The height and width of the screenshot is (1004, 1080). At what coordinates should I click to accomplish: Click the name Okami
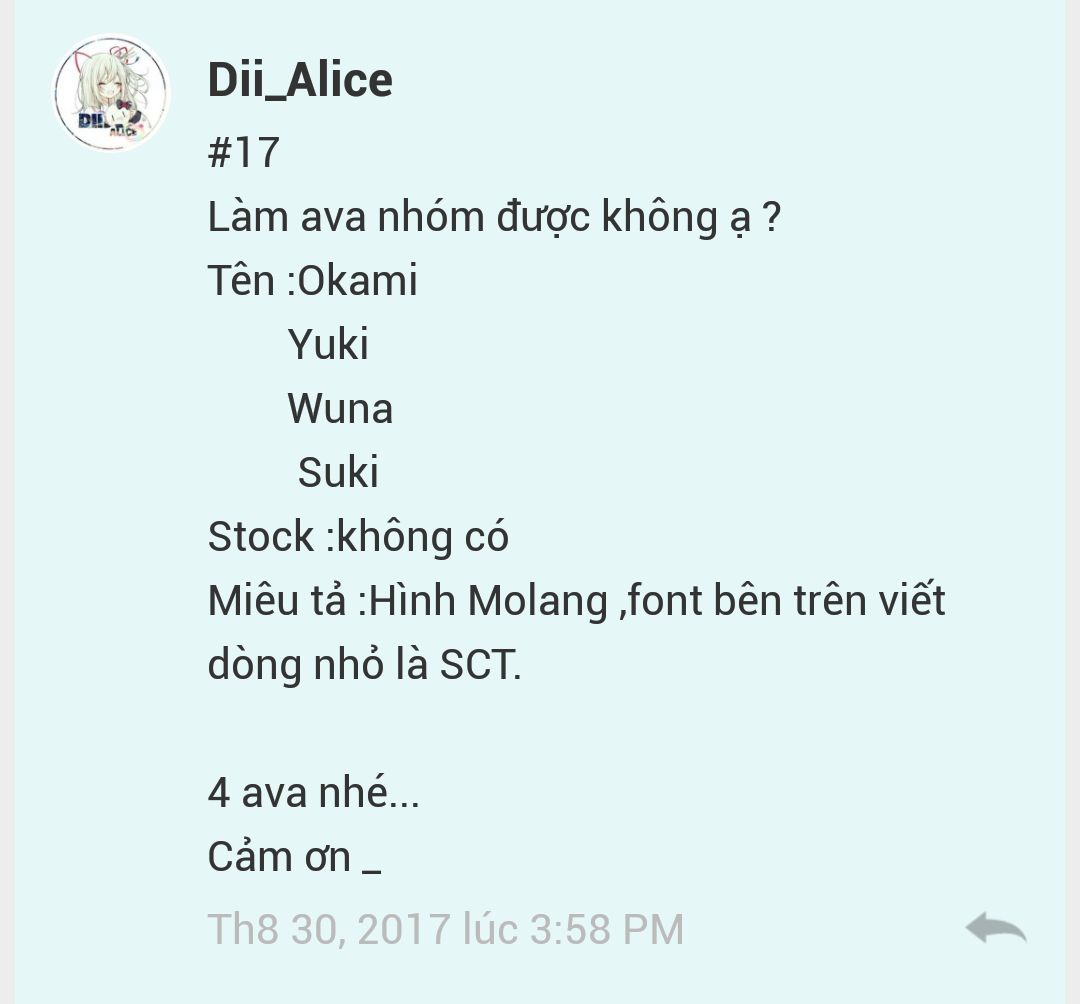[357, 281]
